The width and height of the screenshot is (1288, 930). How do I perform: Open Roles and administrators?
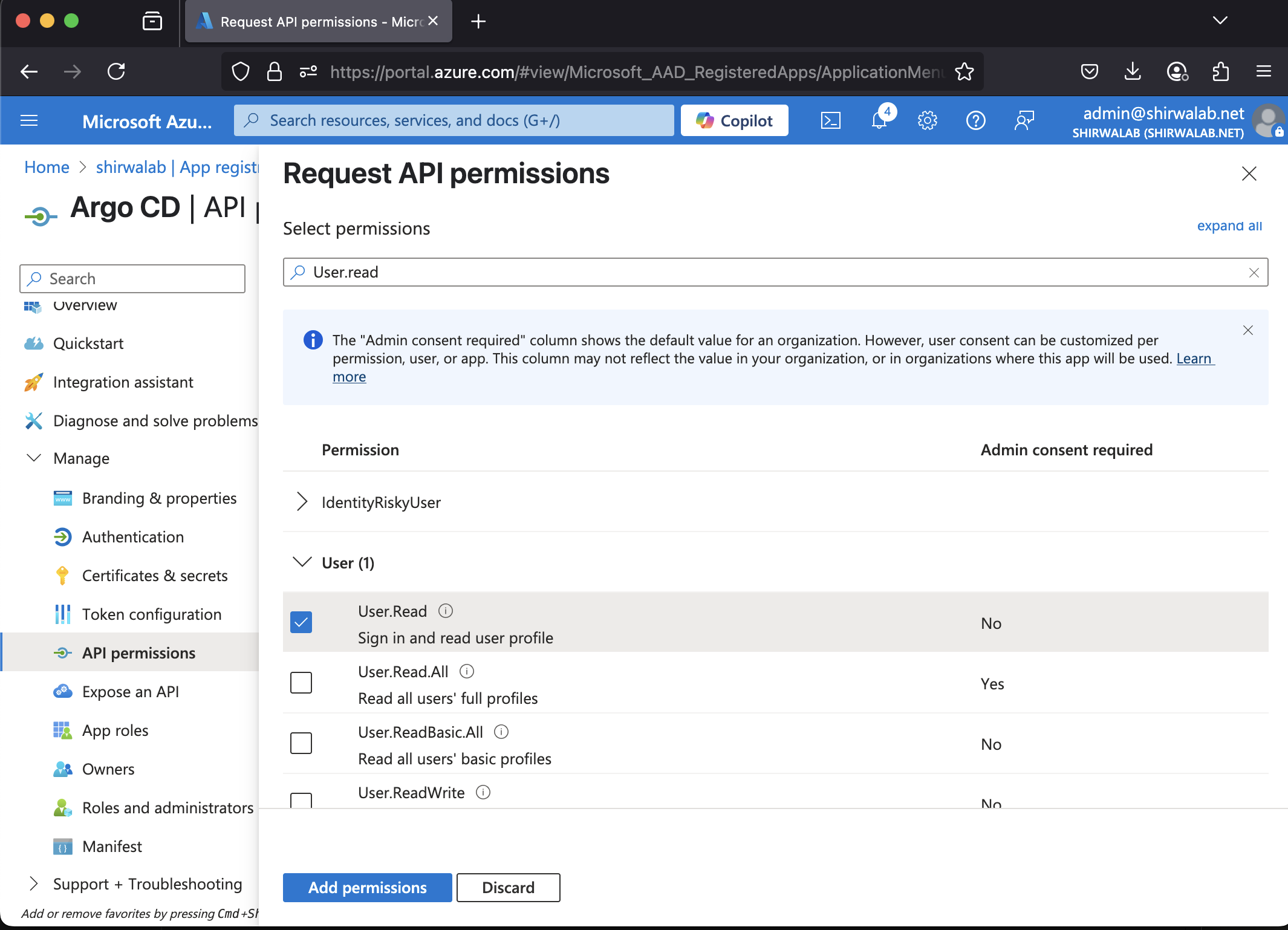(x=168, y=808)
